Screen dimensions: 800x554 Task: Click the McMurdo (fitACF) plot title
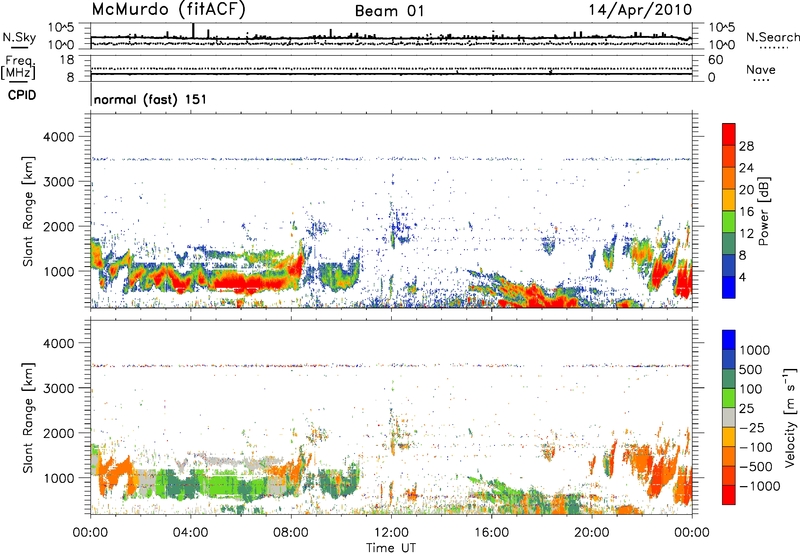[x=168, y=10]
